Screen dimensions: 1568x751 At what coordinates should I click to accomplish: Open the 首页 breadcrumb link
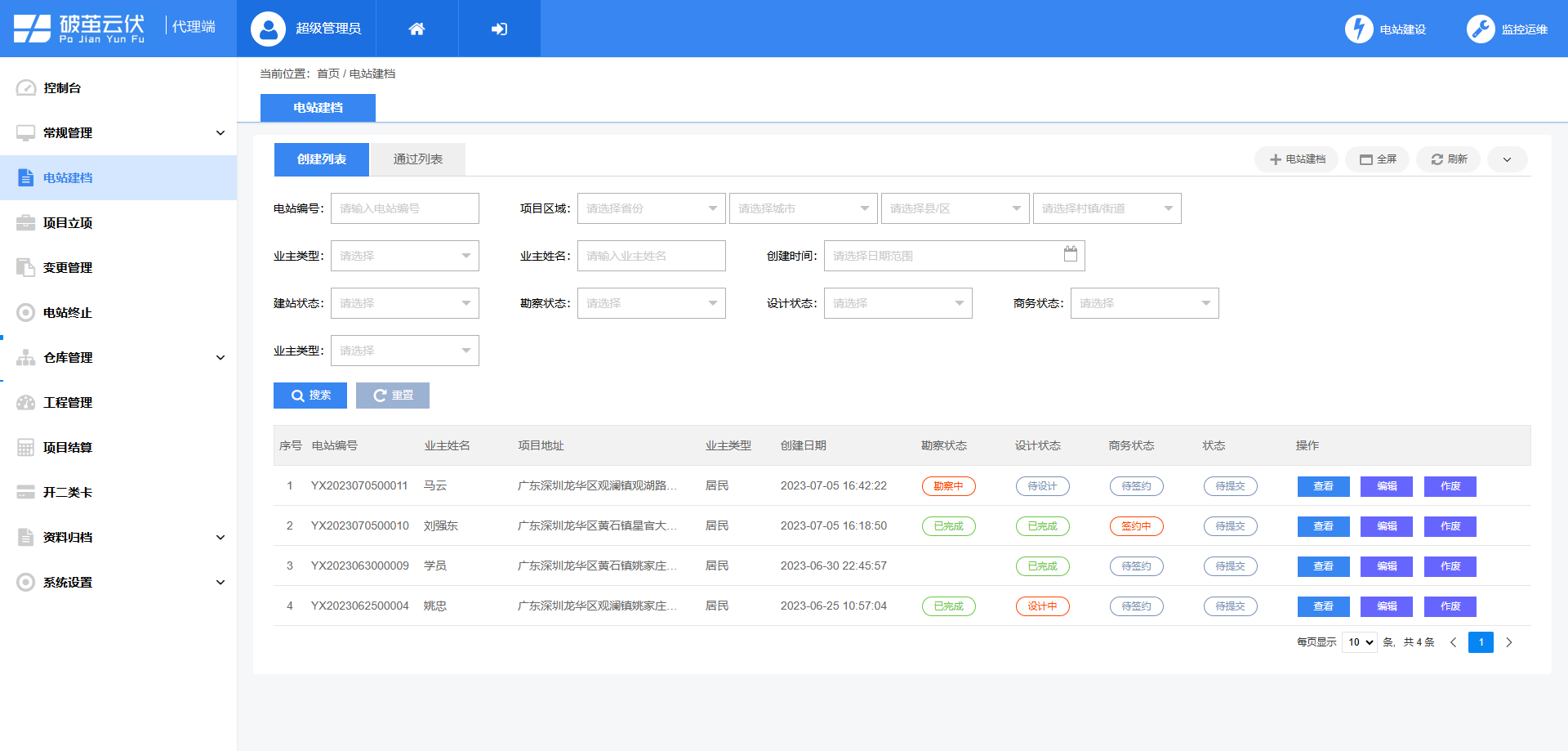pyautogui.click(x=327, y=74)
